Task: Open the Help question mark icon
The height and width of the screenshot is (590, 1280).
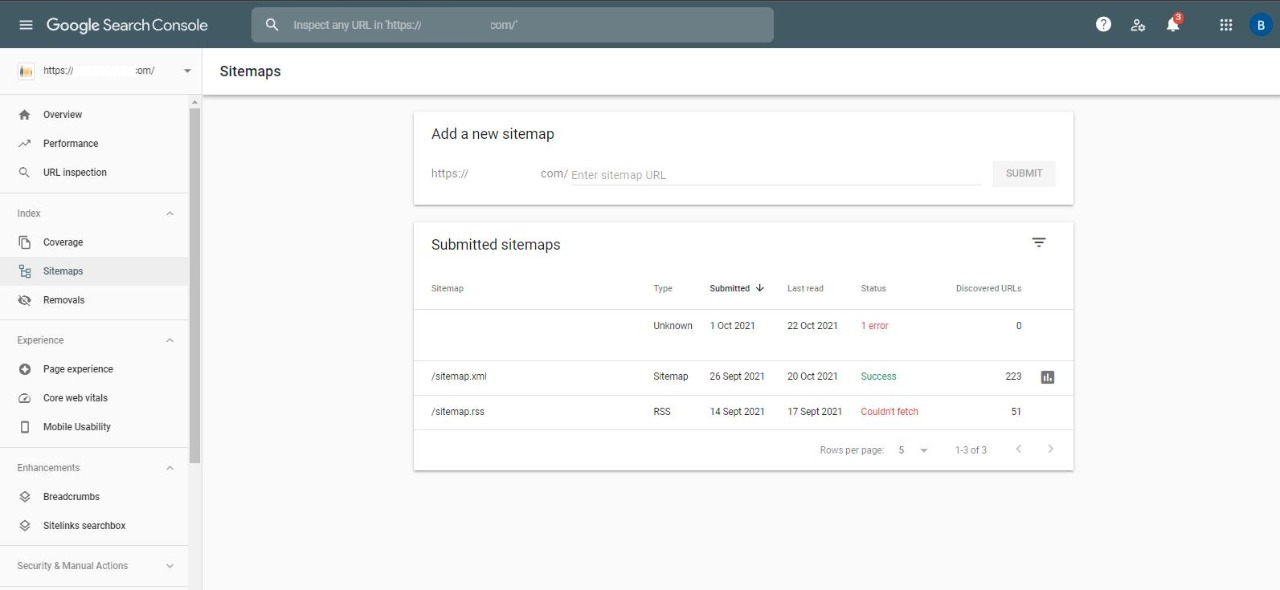Action: point(1104,25)
